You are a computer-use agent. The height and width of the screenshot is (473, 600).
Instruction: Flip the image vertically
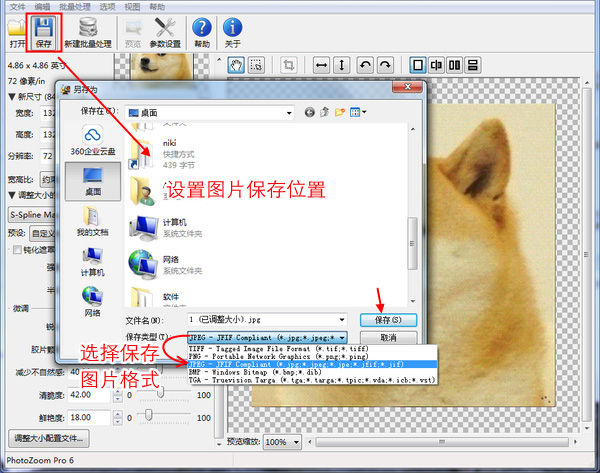coord(342,65)
